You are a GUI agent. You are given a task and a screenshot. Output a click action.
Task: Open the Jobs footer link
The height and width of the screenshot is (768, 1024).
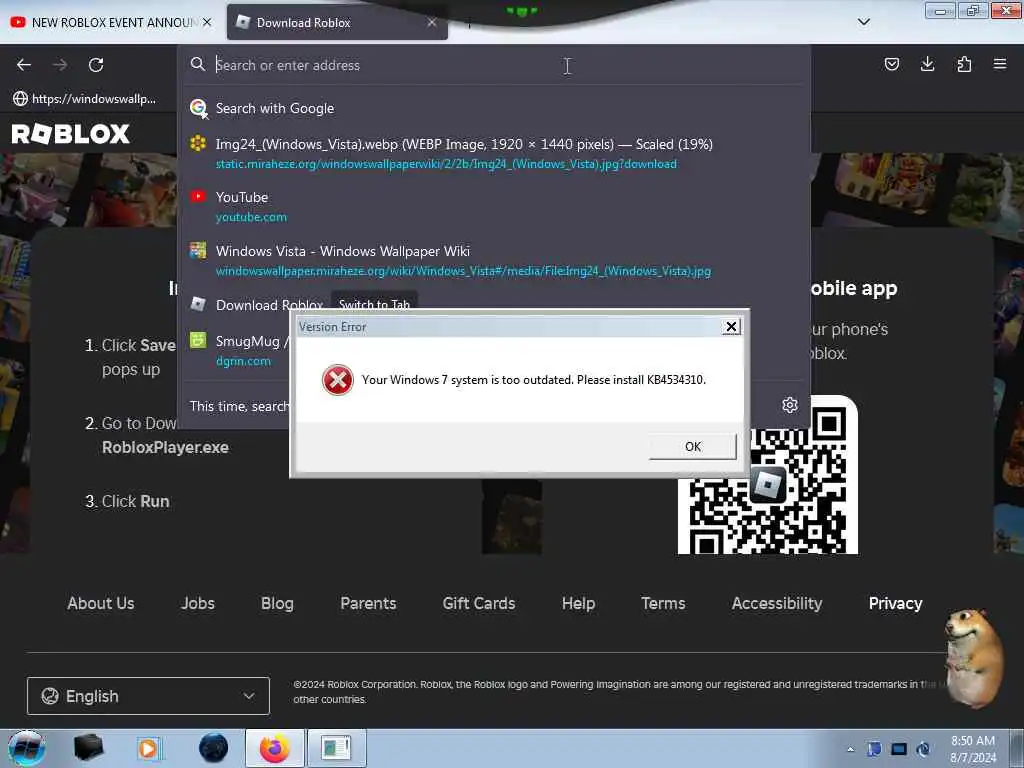[x=198, y=603]
